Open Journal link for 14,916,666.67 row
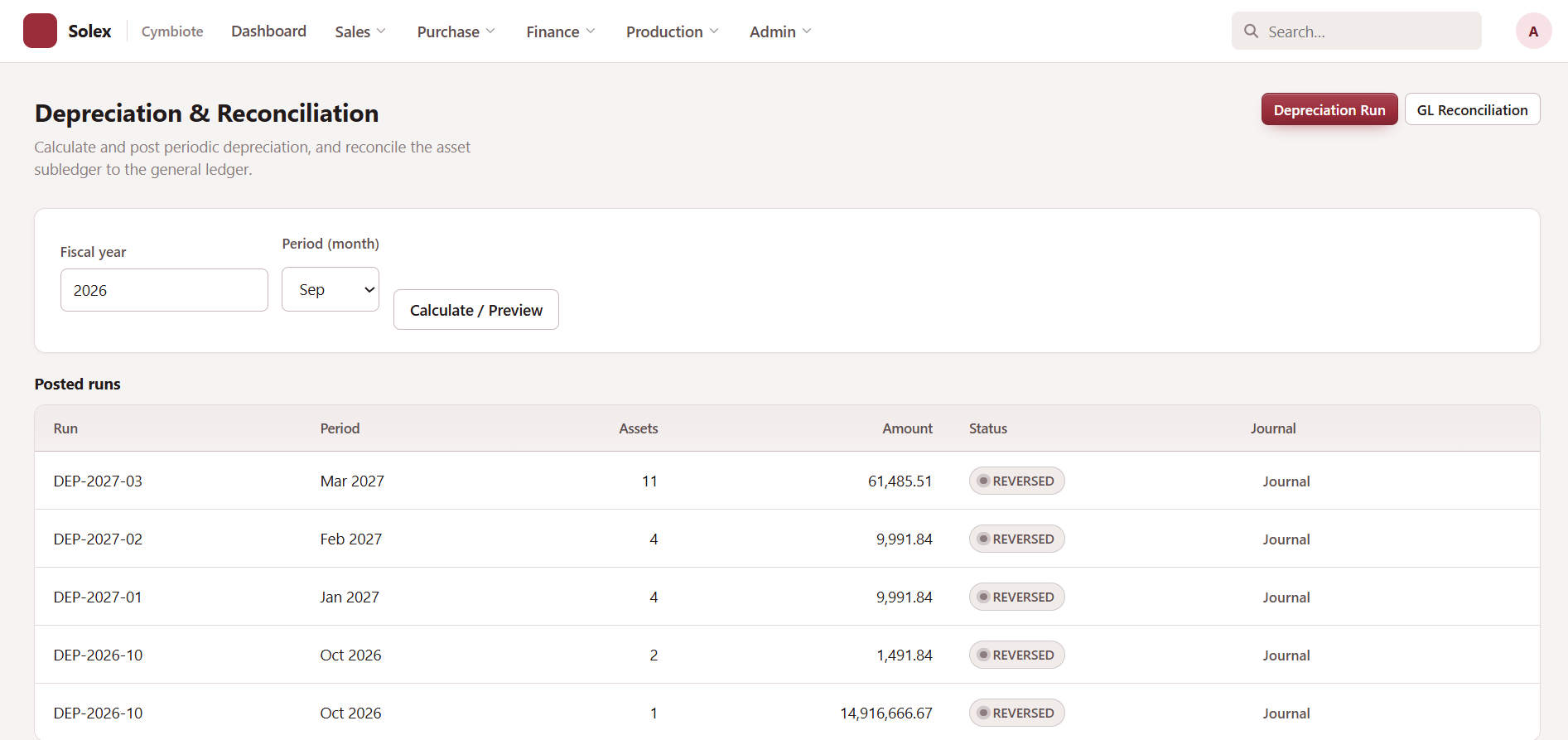This screenshot has width=1568, height=740. (x=1286, y=713)
